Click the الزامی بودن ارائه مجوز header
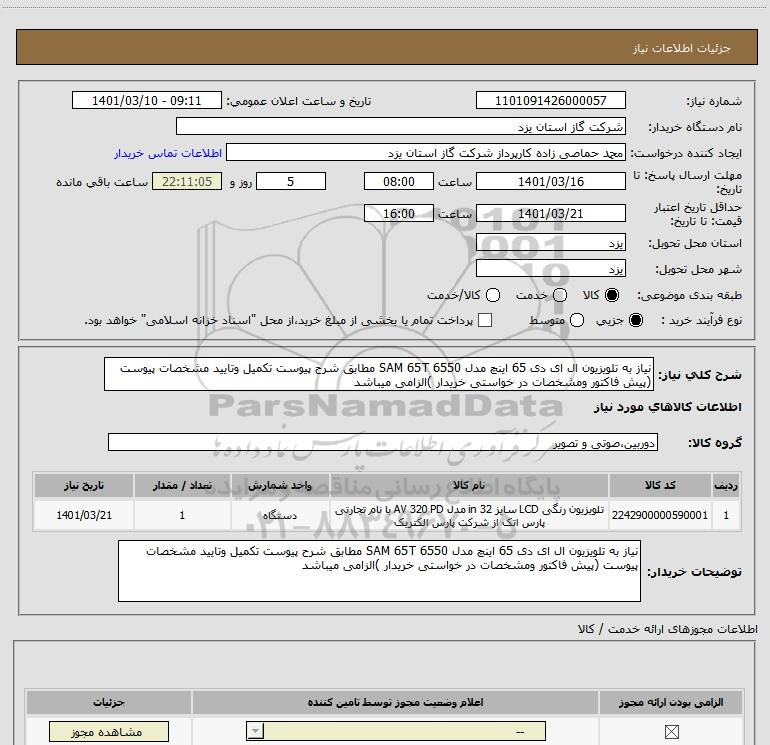770x745 pixels. [671, 703]
